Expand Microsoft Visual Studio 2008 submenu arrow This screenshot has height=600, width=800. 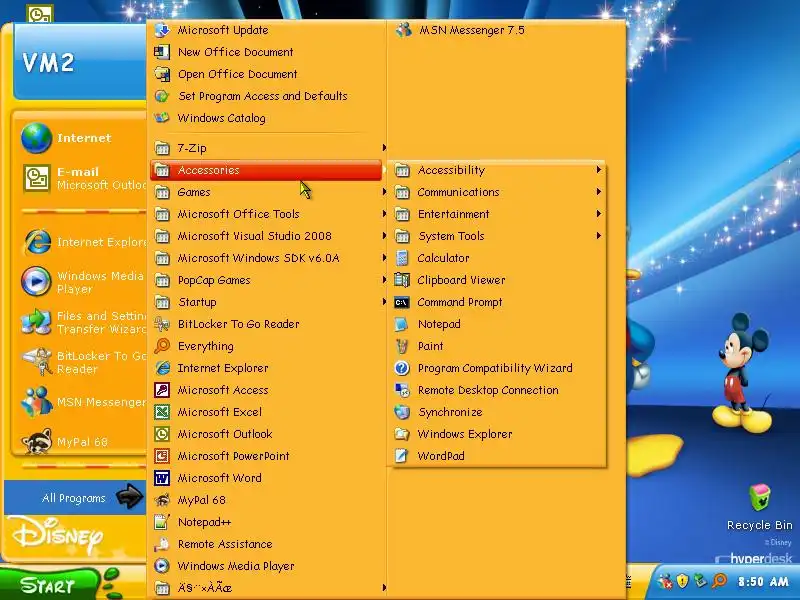(x=384, y=236)
